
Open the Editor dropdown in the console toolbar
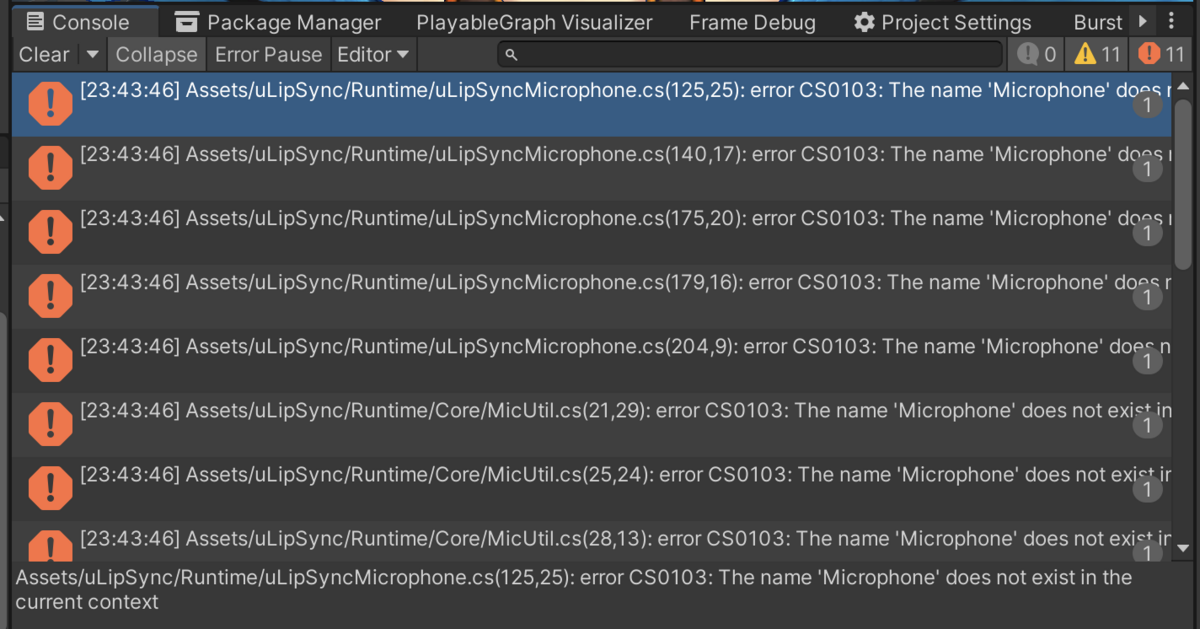pos(372,54)
